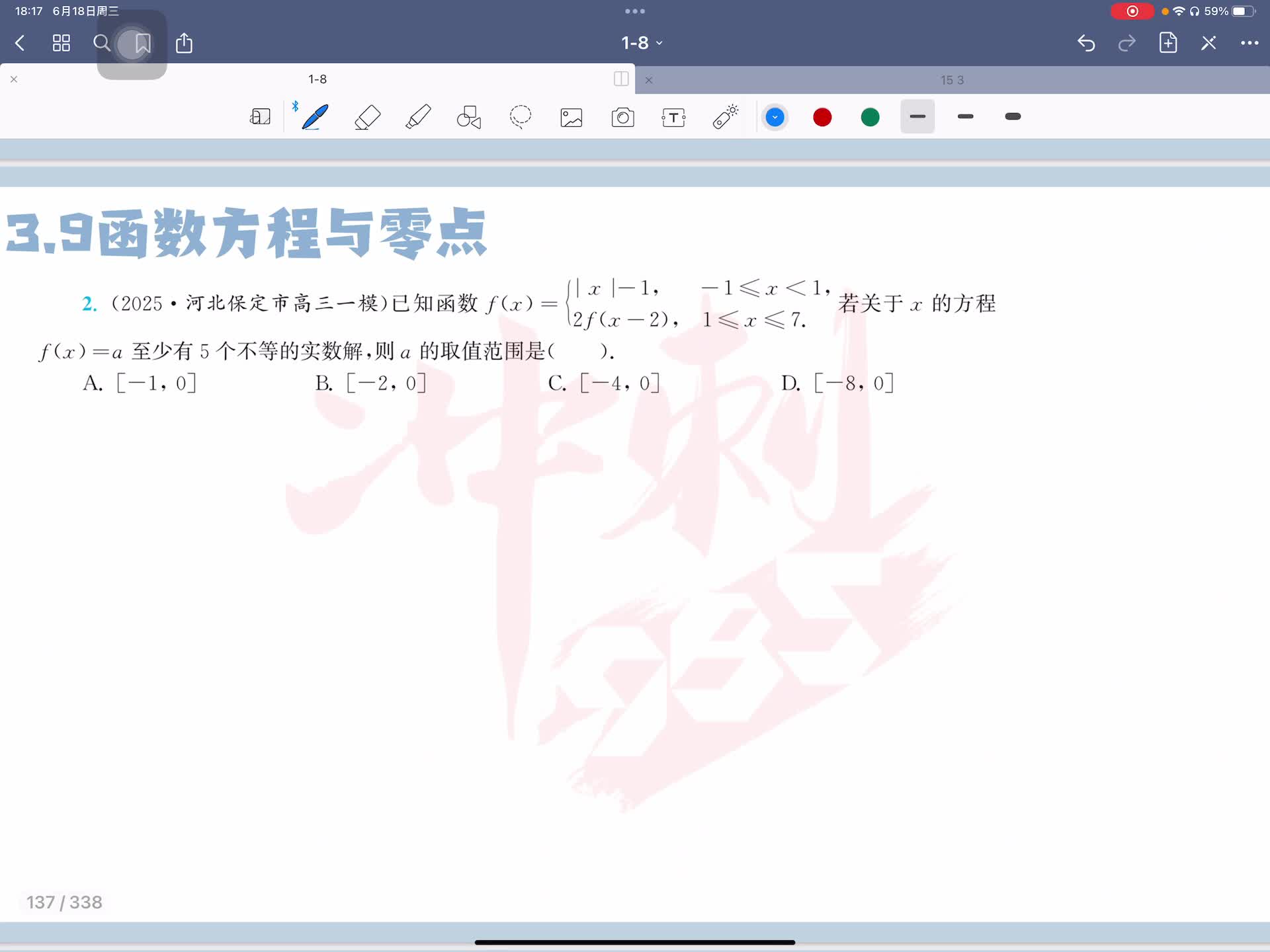Expand the 1-8 document title dropdown
Screen dimensions: 1270x952
coord(641,43)
